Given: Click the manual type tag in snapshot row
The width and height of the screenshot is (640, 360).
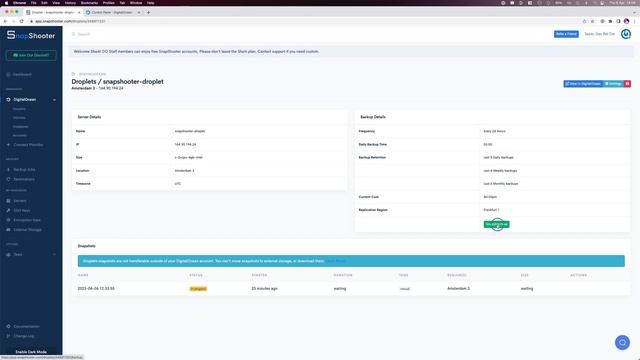Looking at the screenshot, I should [404, 289].
